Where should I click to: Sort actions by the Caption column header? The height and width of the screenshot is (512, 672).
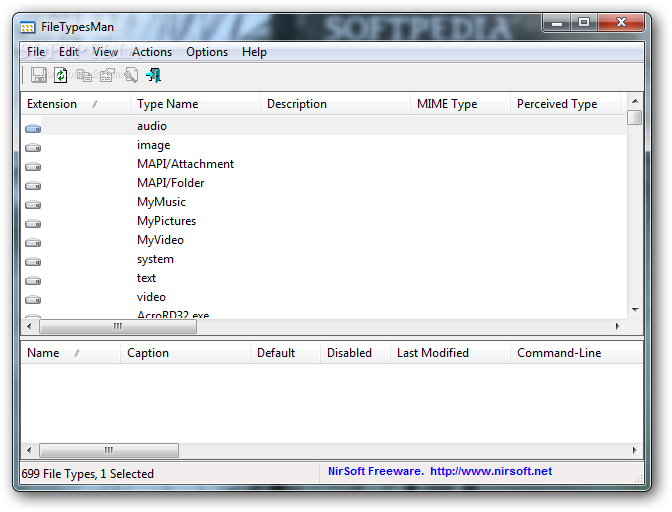(x=185, y=353)
